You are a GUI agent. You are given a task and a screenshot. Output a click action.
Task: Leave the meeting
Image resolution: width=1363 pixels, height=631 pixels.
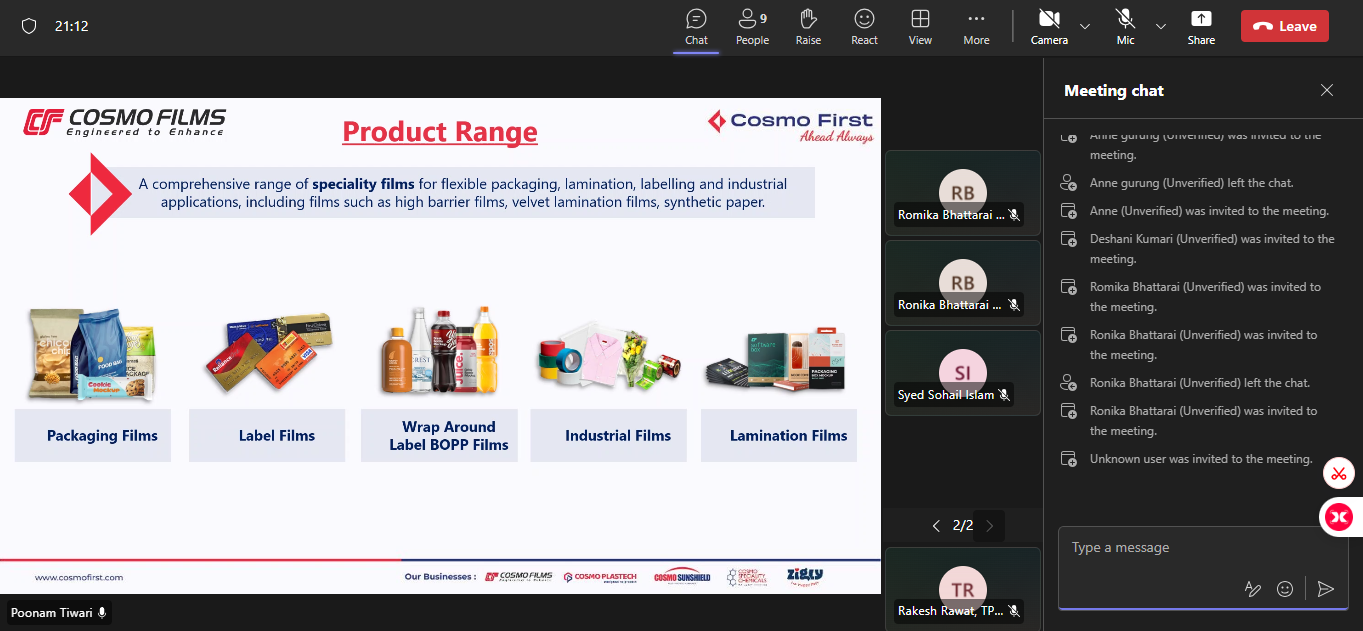click(x=1285, y=26)
